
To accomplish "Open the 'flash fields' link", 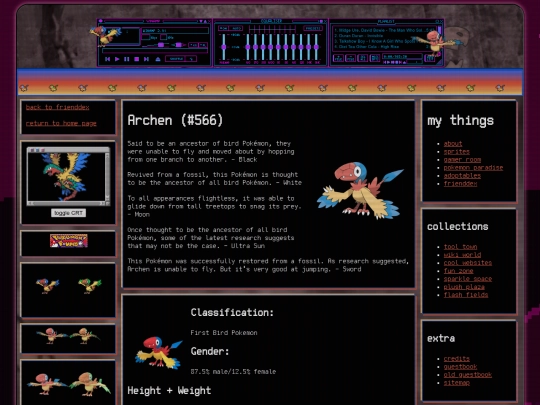I will [x=466, y=295].
